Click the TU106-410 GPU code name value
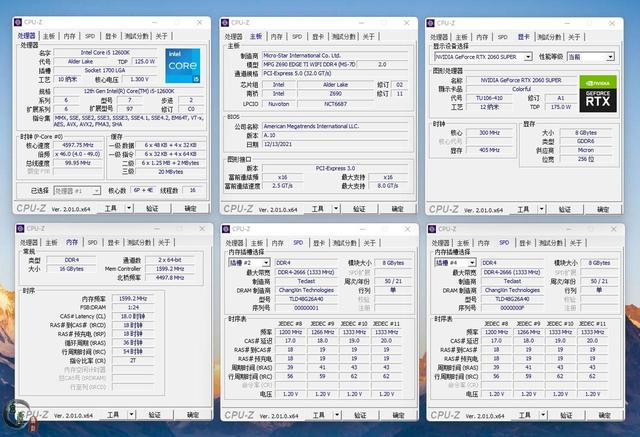640x437 pixels. [x=489, y=98]
